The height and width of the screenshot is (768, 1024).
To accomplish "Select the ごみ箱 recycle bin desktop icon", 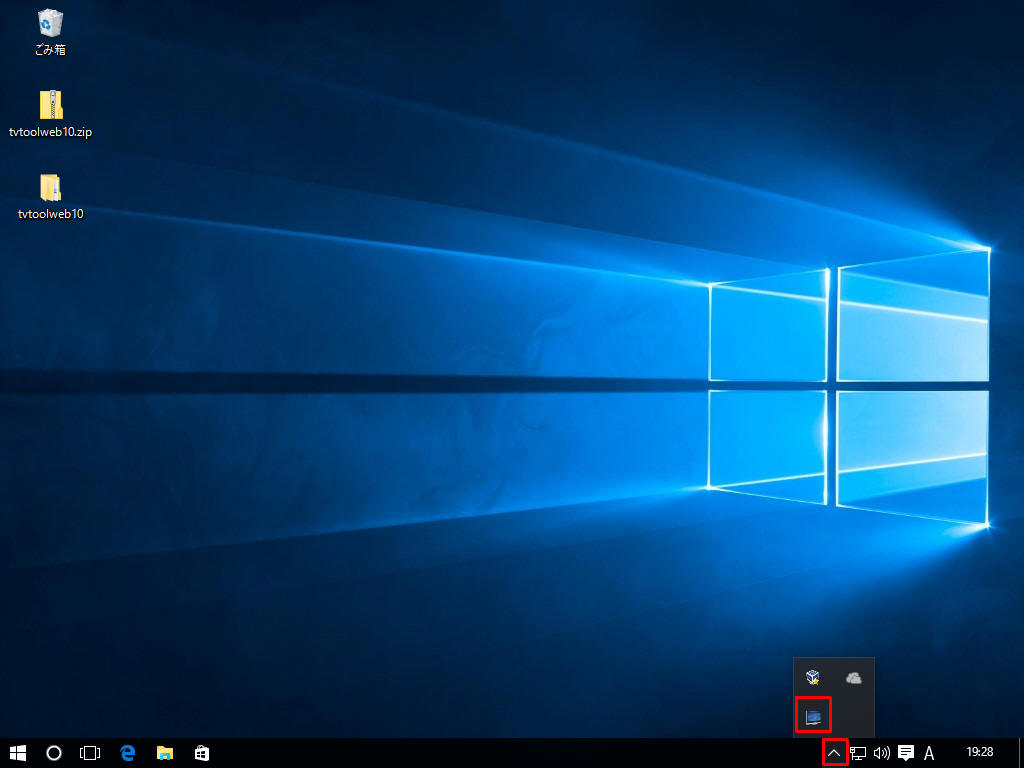I will pyautogui.click(x=50, y=33).
